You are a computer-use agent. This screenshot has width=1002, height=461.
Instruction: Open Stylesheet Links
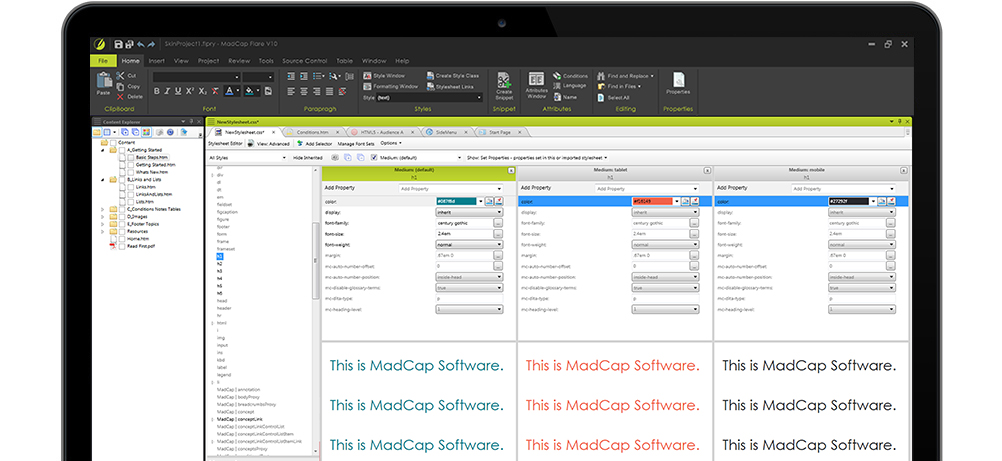[450, 86]
